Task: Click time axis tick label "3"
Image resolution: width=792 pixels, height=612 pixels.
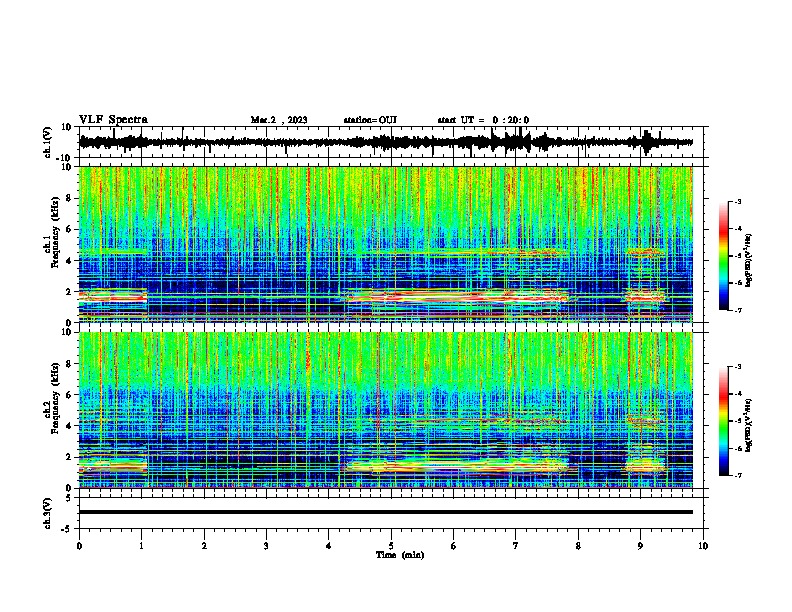Action: click(266, 546)
